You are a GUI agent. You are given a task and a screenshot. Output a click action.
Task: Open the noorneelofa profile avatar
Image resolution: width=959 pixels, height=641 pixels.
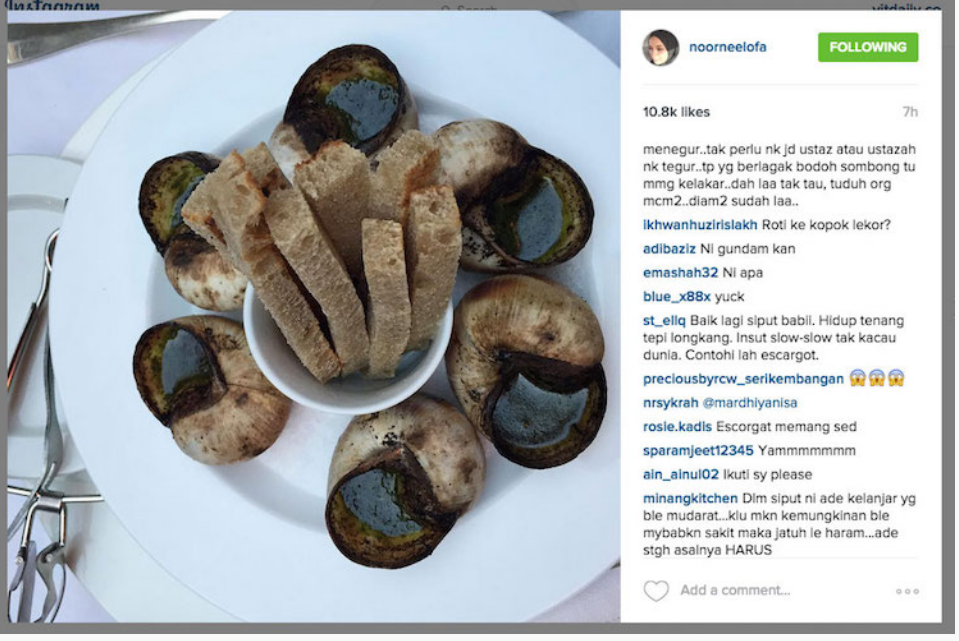click(x=661, y=47)
